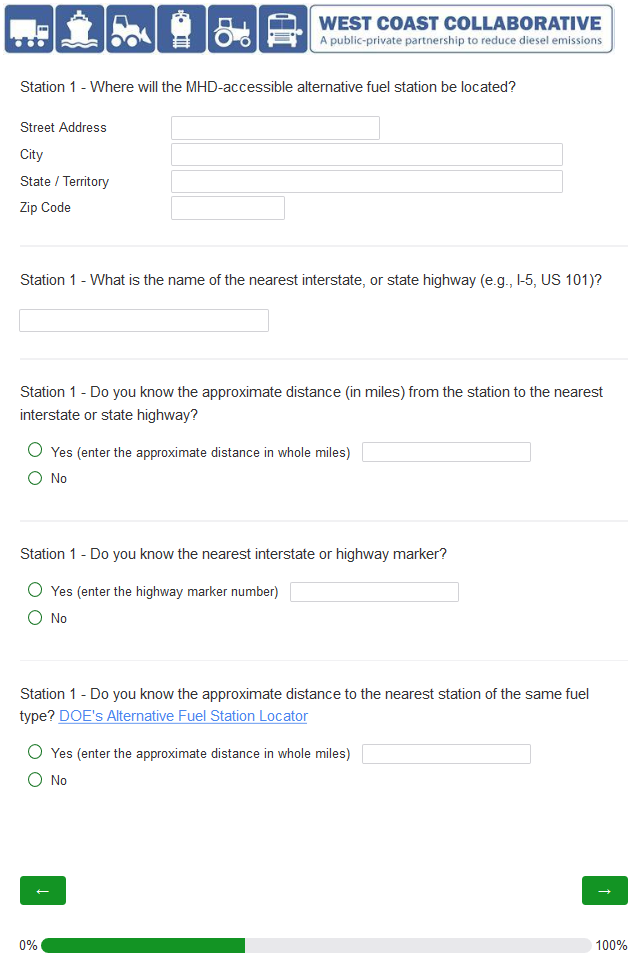Screen dimensions: 640x965
Task: Click into the Zip Code field
Action: pyautogui.click(x=228, y=208)
